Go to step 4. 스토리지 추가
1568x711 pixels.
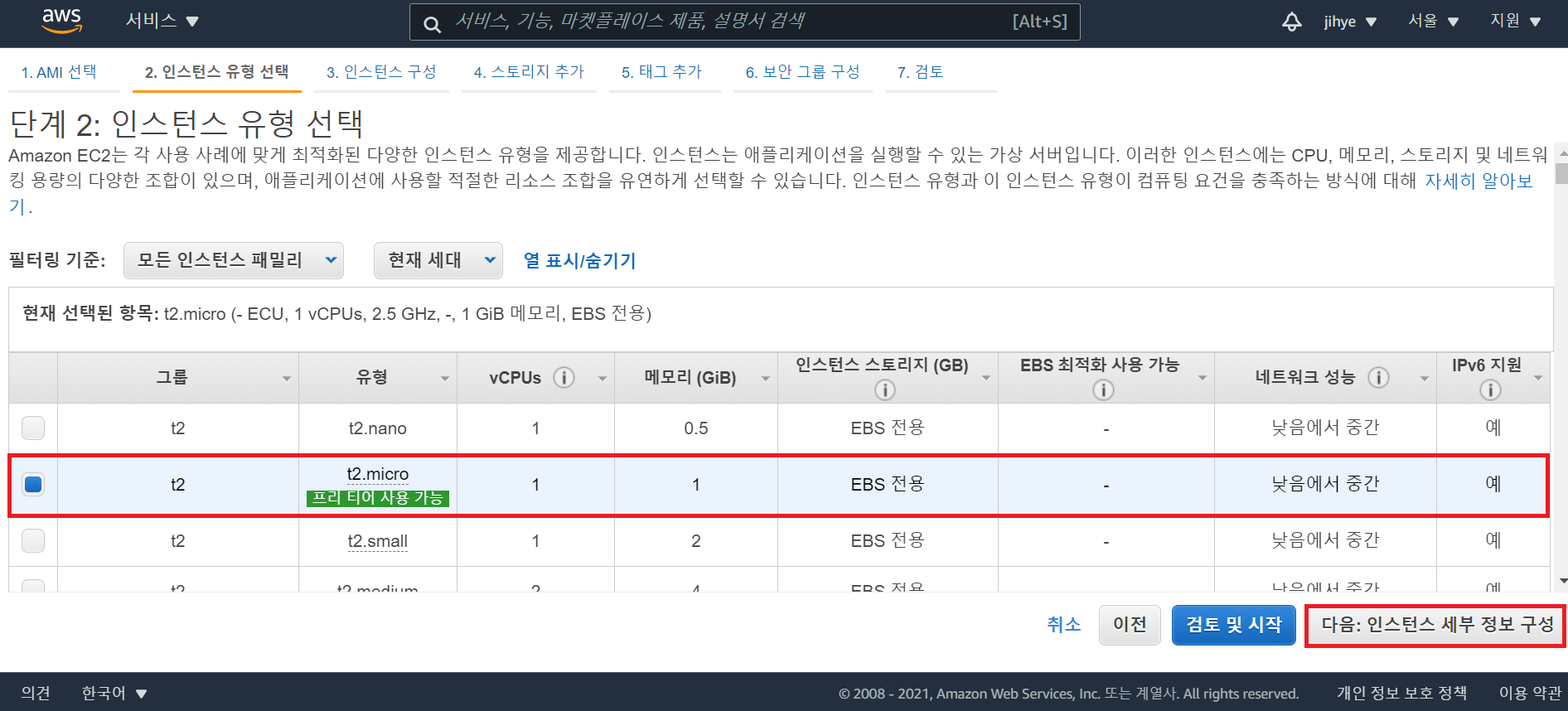click(529, 72)
